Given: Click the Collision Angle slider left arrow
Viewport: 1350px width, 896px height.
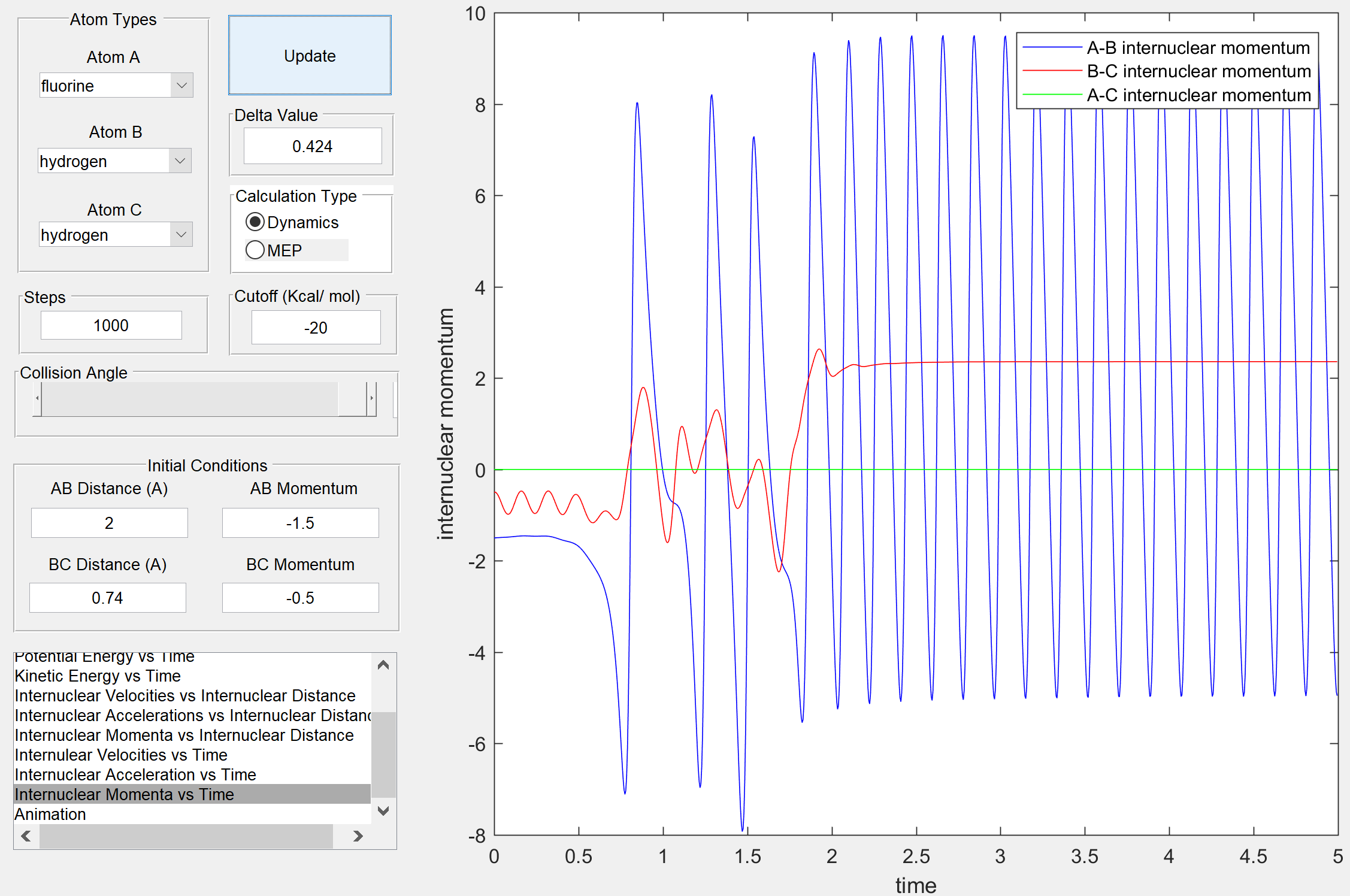Looking at the screenshot, I should point(37,399).
